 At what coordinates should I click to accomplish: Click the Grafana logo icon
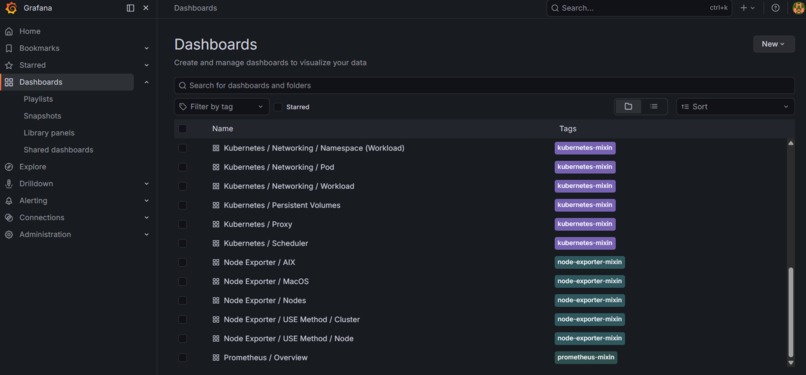point(11,8)
